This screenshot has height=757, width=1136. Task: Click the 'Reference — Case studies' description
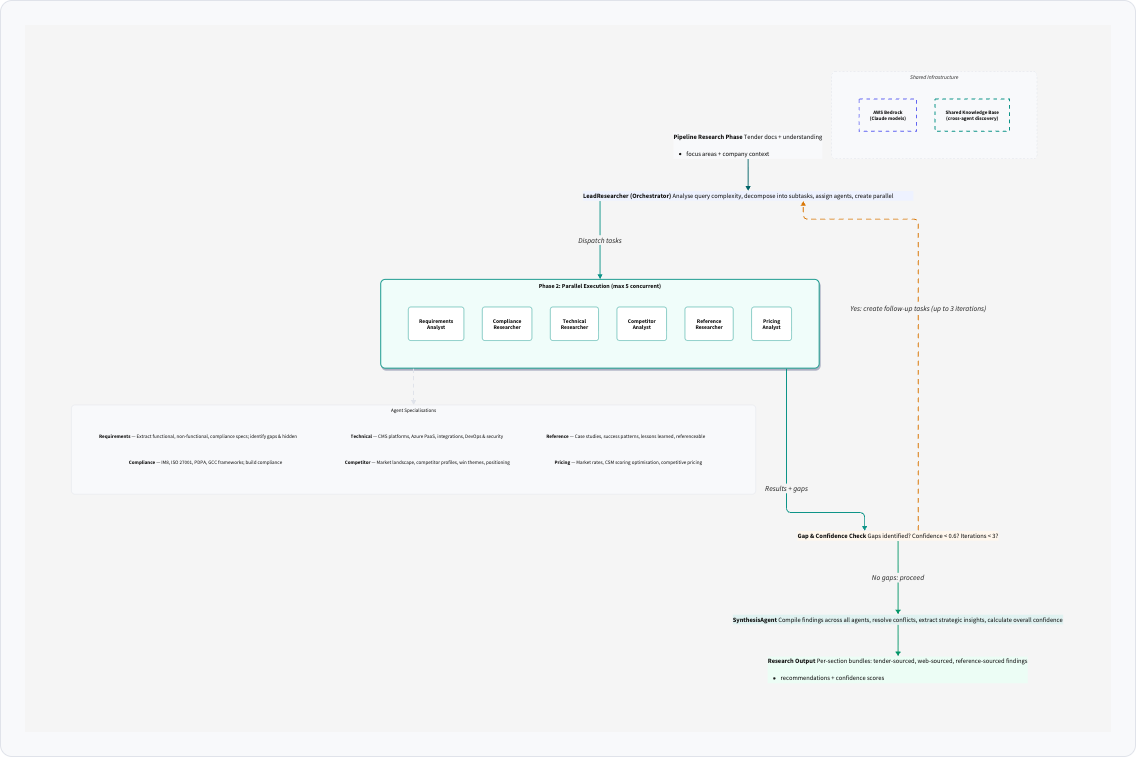point(625,436)
